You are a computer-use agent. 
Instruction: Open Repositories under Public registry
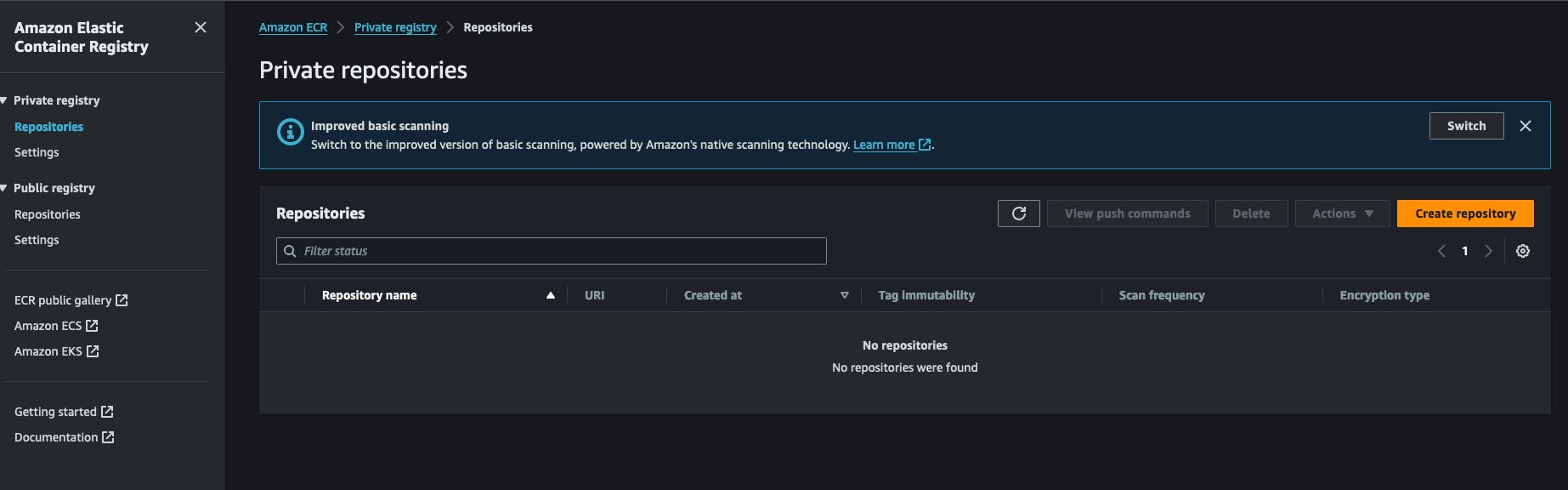[x=48, y=214]
